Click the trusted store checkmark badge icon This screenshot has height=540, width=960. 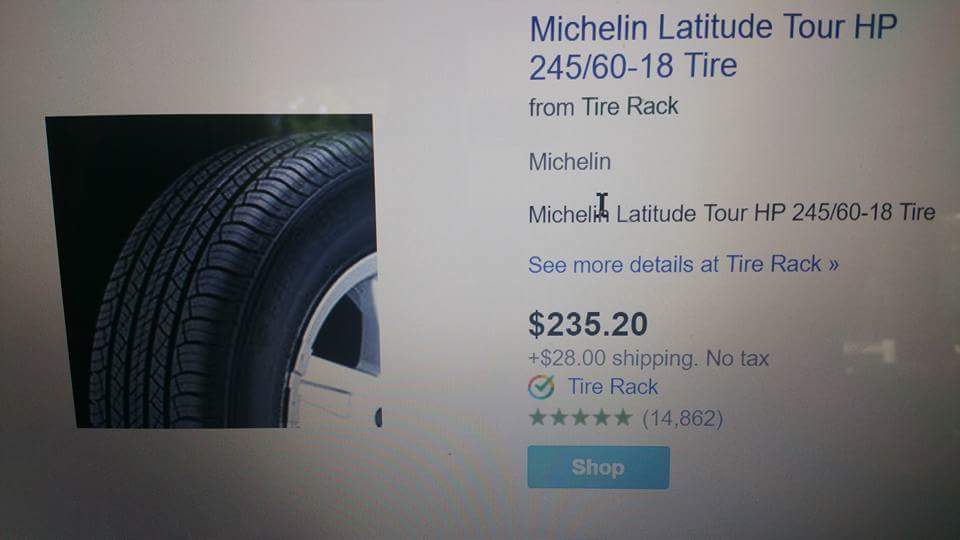541,387
